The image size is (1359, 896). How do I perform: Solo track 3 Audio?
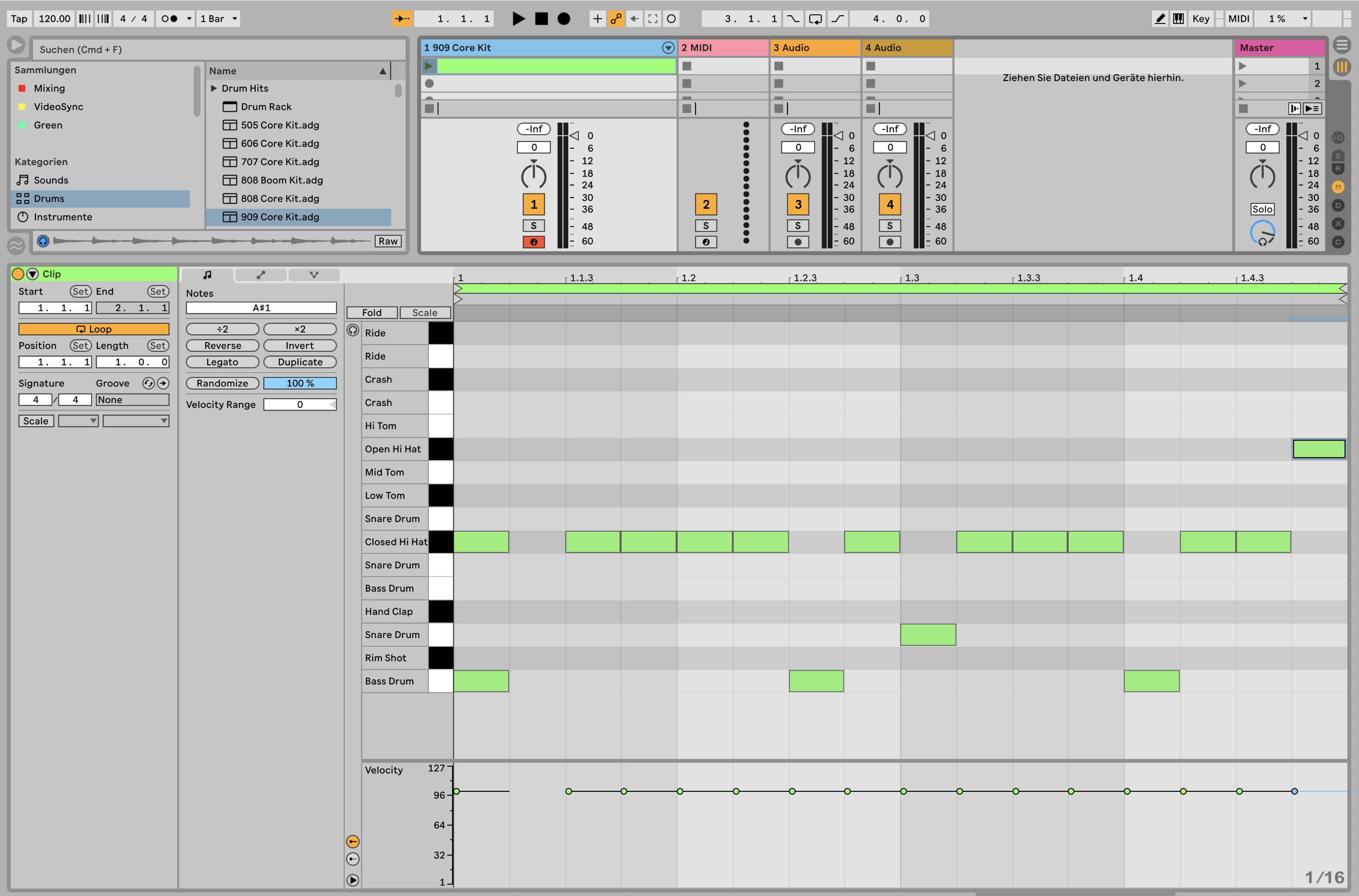798,226
